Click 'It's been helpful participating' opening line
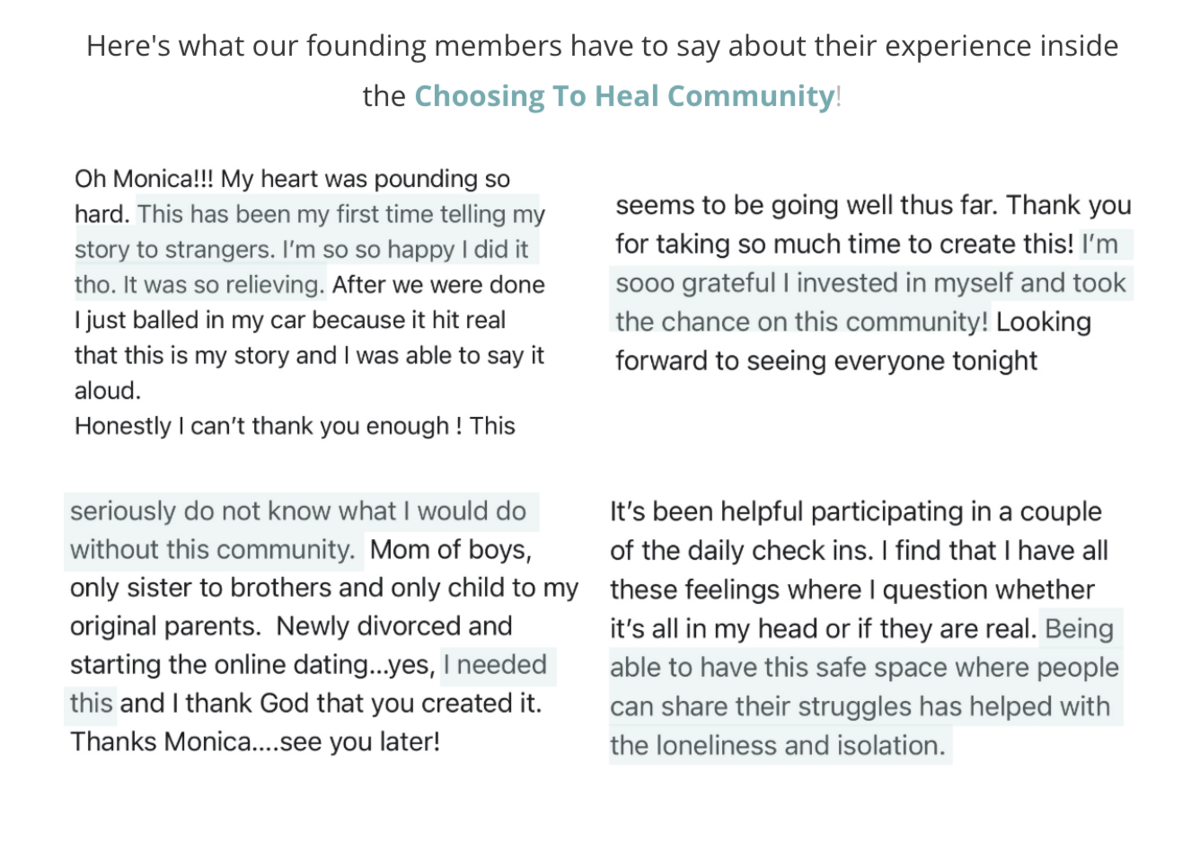The width and height of the screenshot is (1200, 843). (856, 512)
